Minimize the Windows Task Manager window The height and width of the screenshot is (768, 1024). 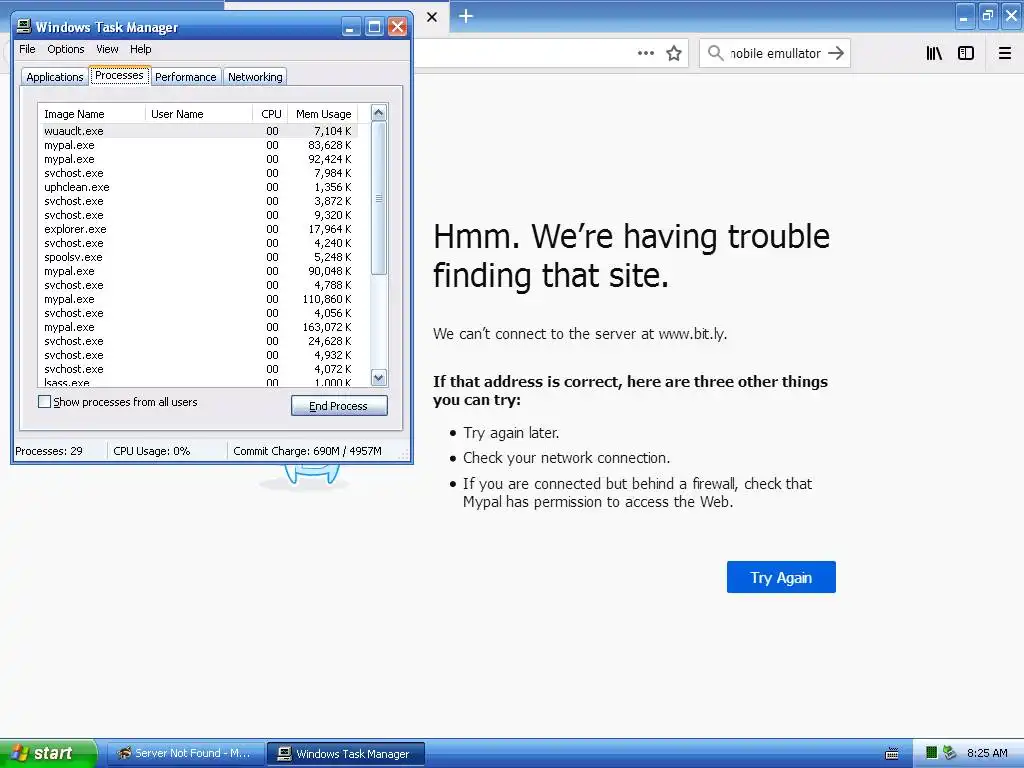click(x=351, y=27)
